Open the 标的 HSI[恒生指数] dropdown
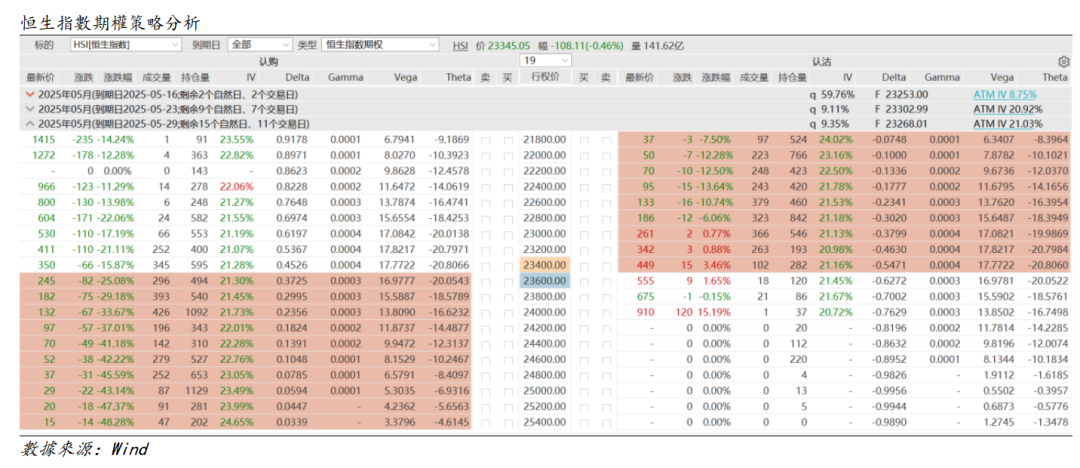Image resolution: width=1080 pixels, height=468 pixels. (x=126, y=45)
